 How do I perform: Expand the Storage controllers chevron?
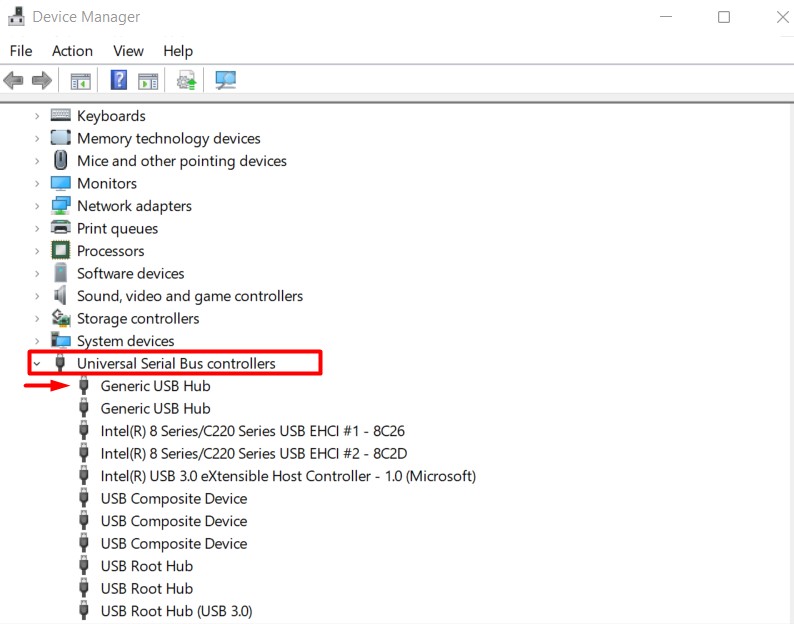(37, 319)
